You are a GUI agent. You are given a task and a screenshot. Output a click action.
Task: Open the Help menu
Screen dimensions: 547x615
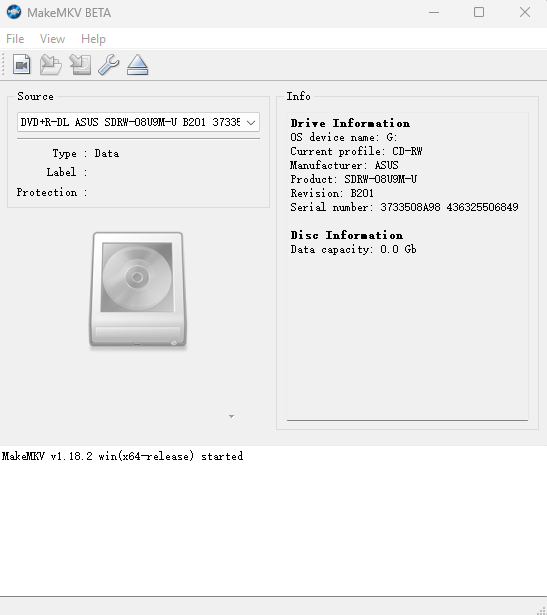(93, 39)
